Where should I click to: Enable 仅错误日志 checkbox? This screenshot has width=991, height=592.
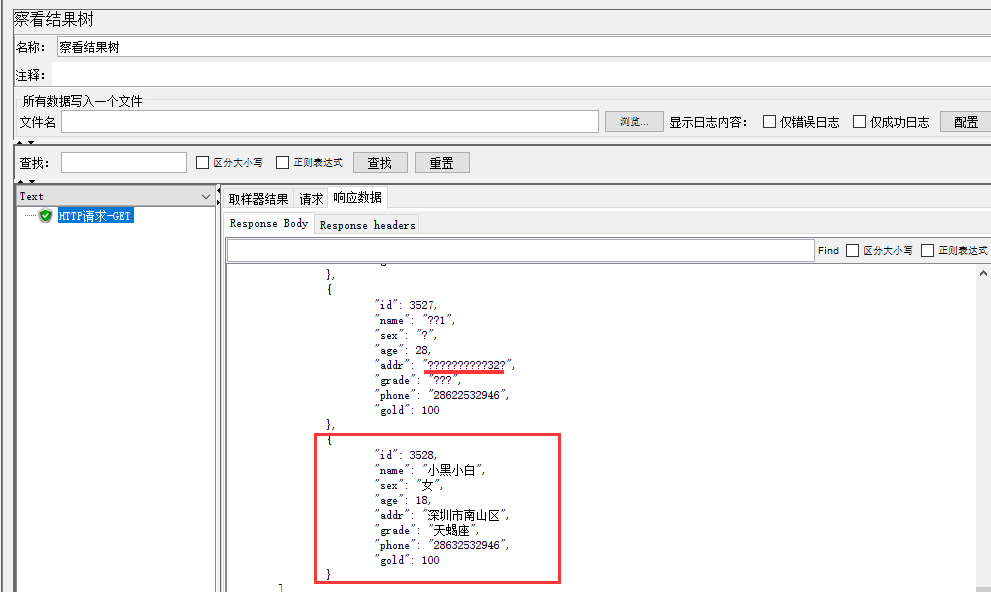pyautogui.click(x=769, y=121)
